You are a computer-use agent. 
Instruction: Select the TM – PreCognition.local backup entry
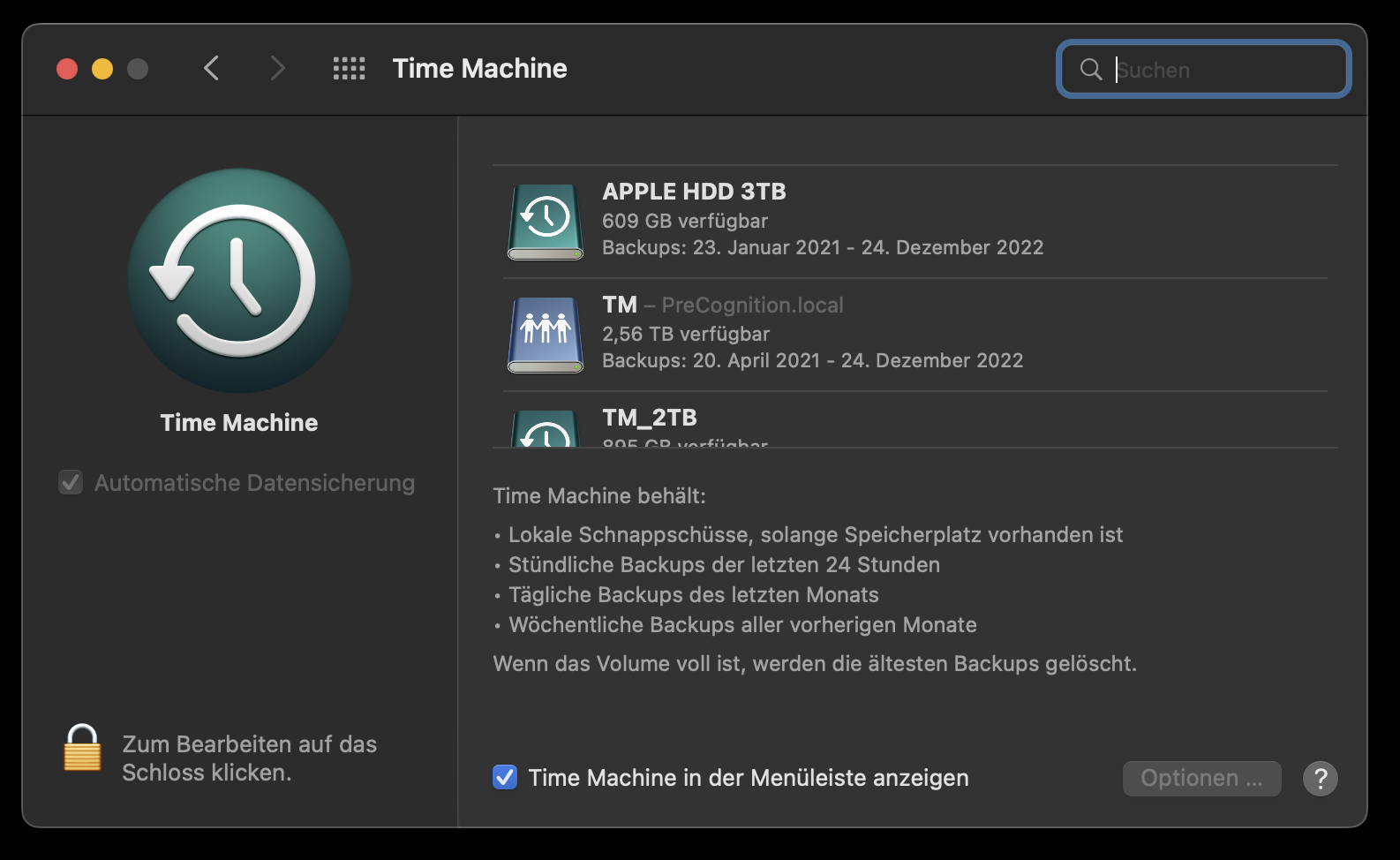pyautogui.click(x=812, y=333)
